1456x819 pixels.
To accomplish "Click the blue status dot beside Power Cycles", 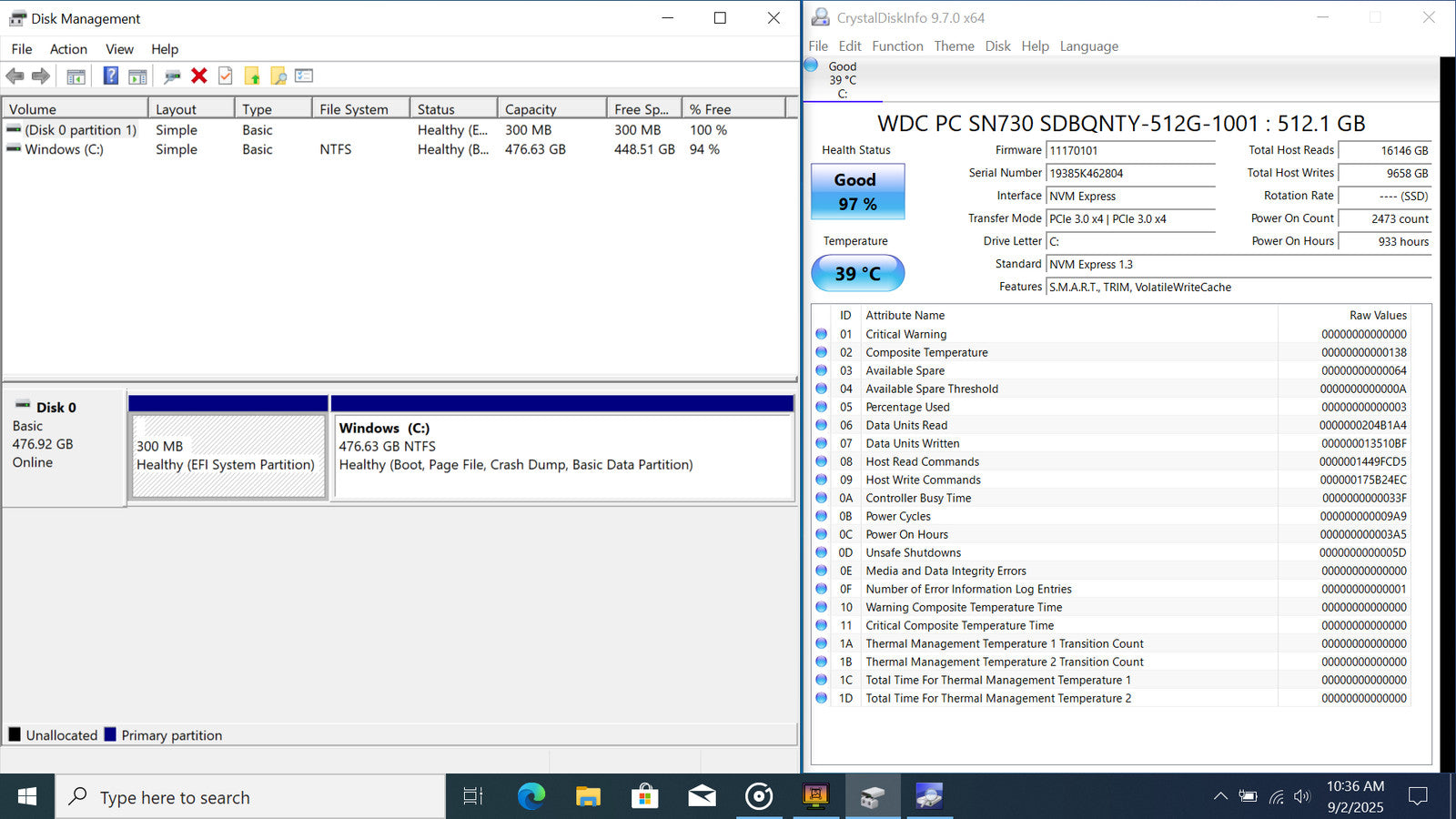I will coord(821,516).
